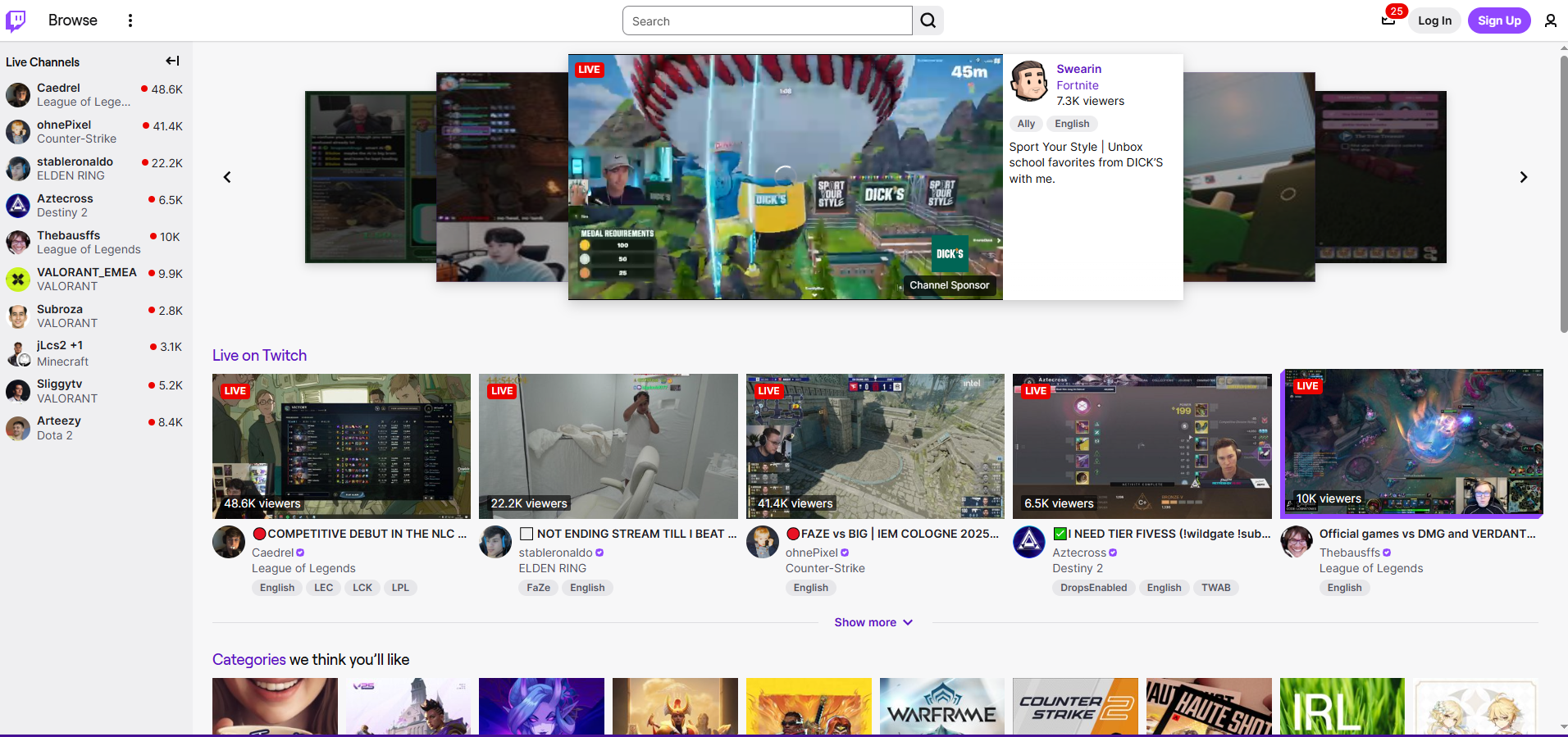Open the Categories heading link

pyautogui.click(x=249, y=660)
